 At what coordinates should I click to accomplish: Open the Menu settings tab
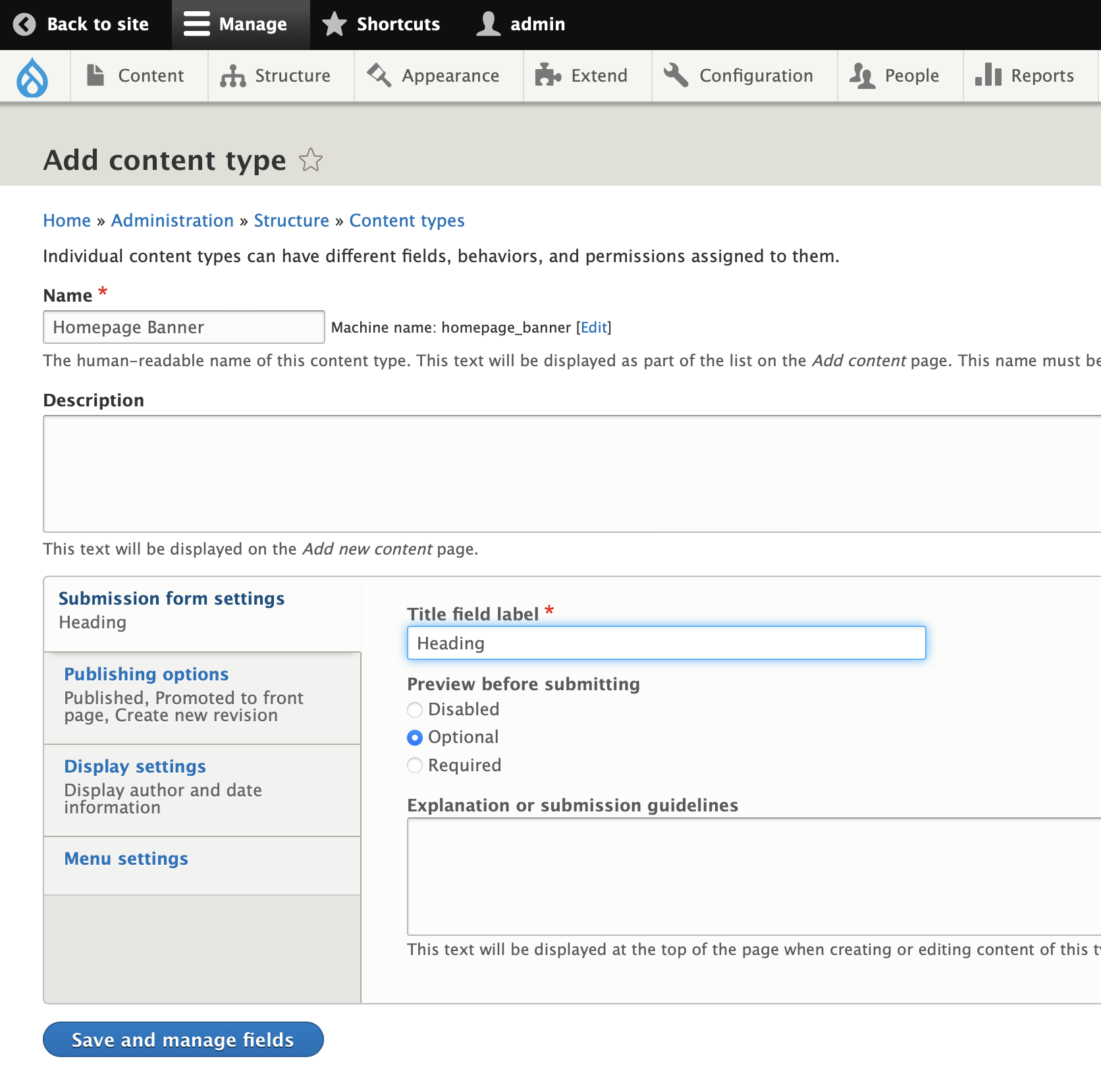point(202,865)
